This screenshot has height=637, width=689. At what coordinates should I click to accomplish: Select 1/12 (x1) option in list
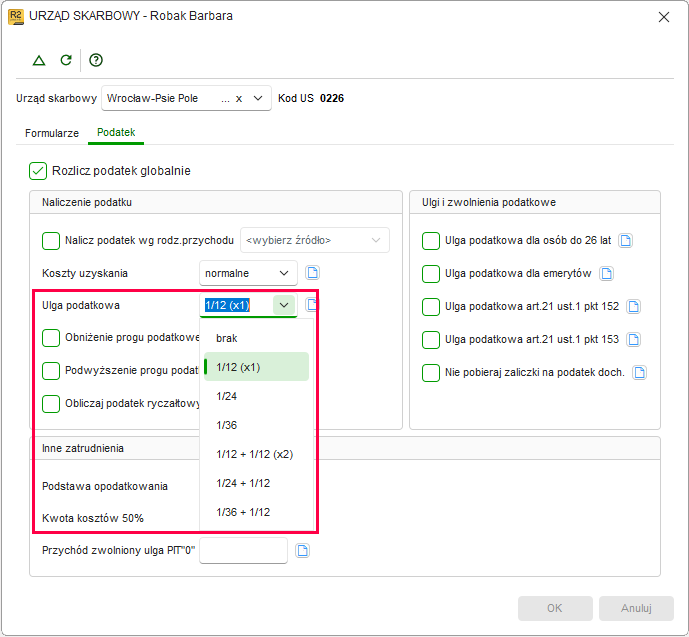(x=257, y=367)
